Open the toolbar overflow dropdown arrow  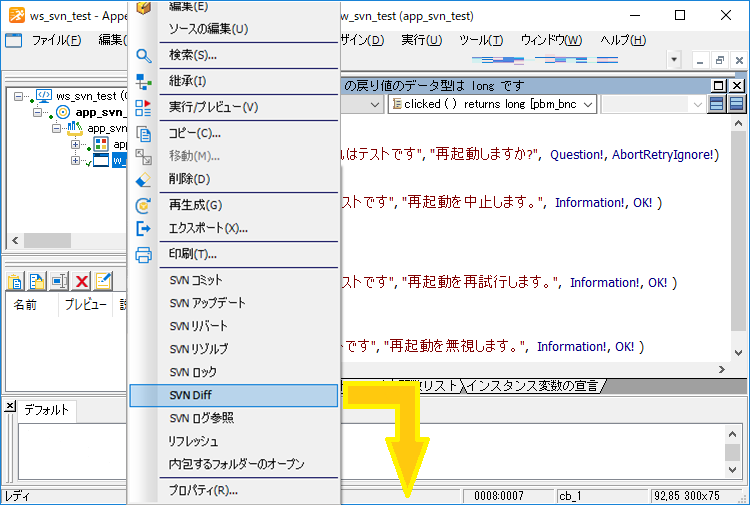[673, 60]
